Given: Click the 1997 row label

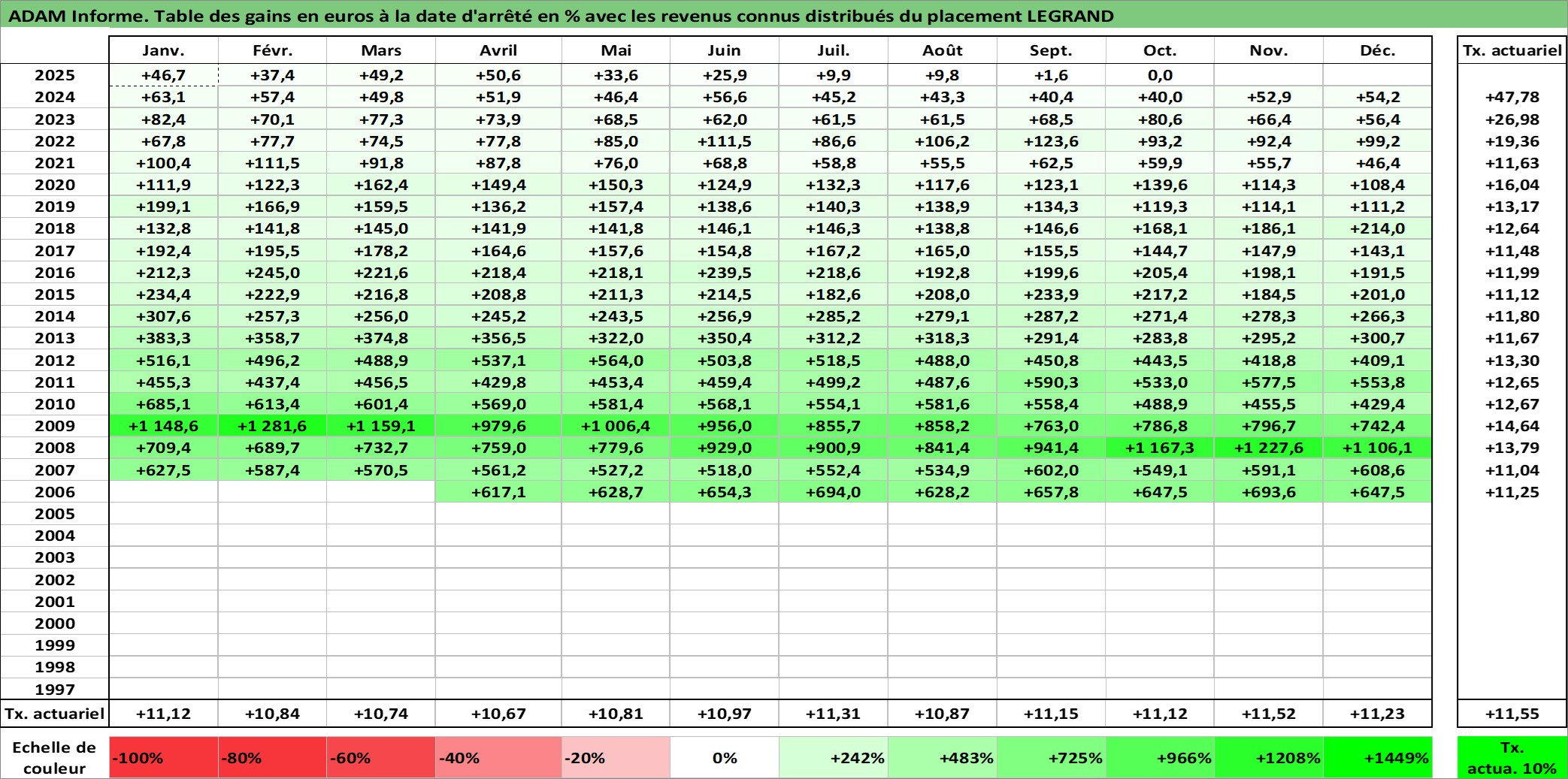Looking at the screenshot, I should [55, 690].
